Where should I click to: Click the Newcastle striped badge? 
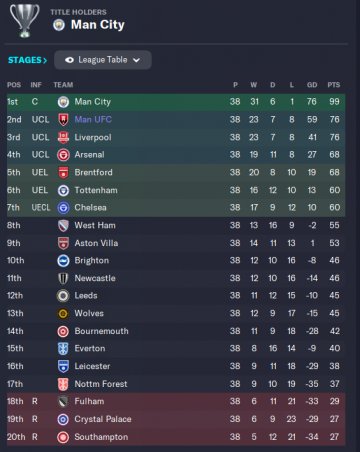63,278
